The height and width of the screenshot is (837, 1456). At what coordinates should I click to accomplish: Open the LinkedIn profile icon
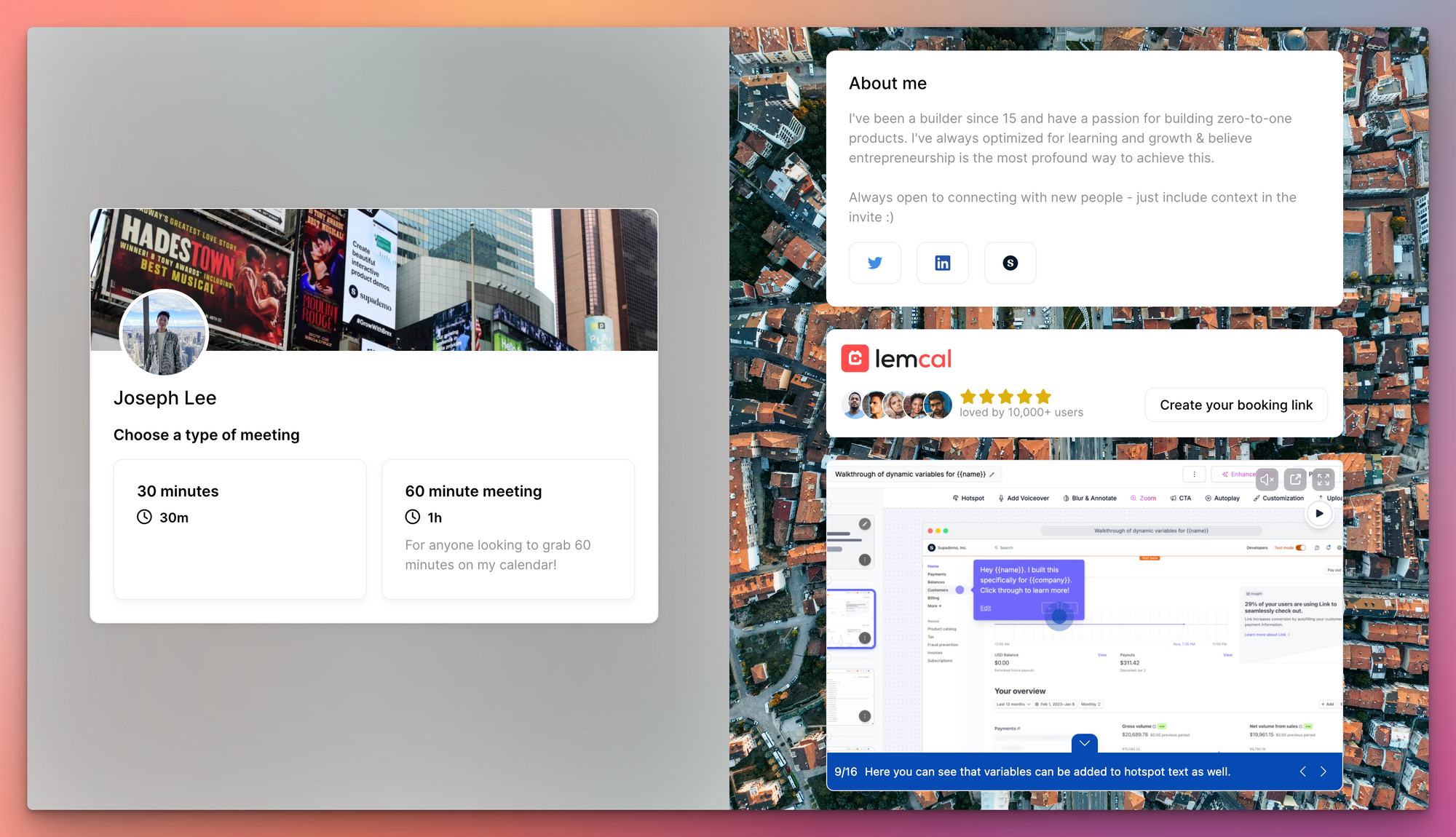pos(943,263)
